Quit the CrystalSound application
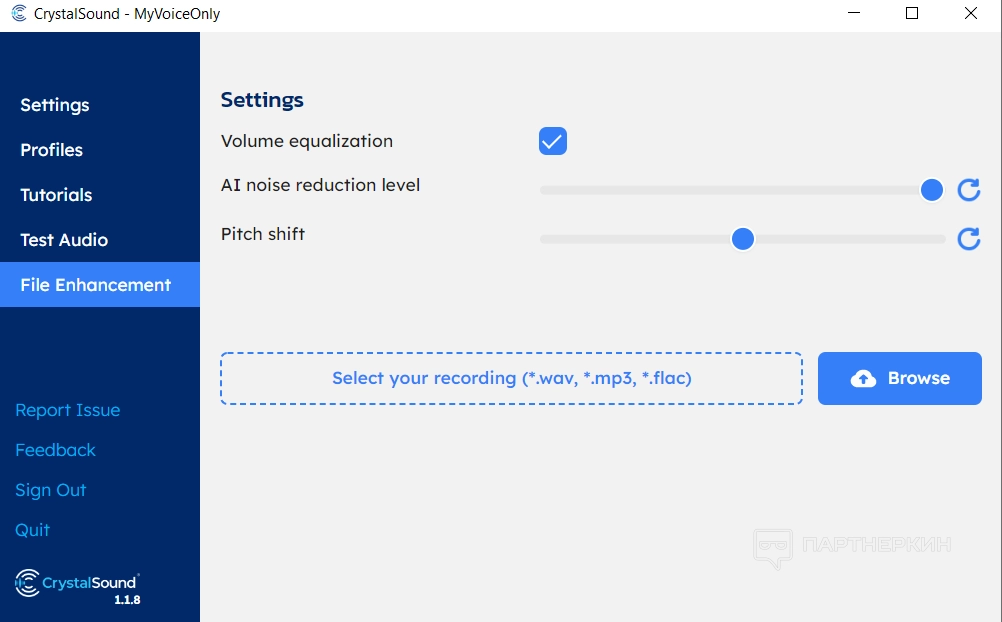This screenshot has width=1002, height=622. [33, 530]
